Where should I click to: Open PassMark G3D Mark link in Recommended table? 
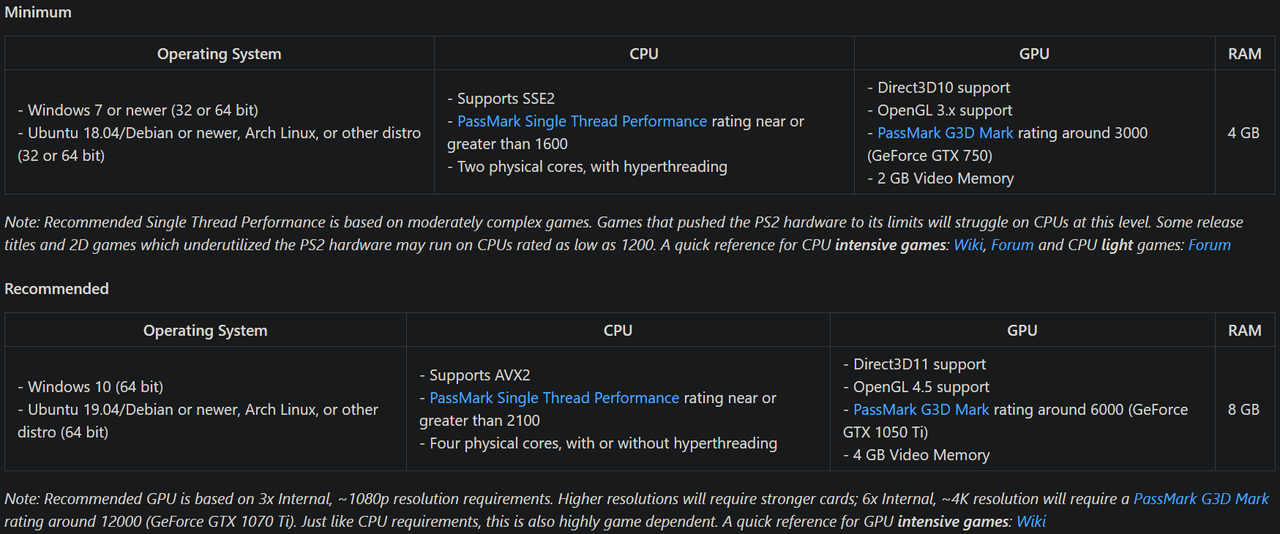coord(921,410)
